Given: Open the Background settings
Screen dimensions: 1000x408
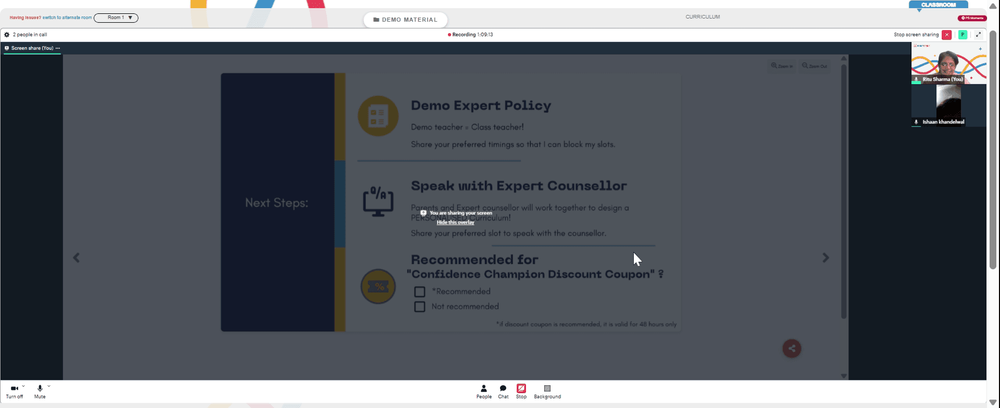Looking at the screenshot, I should pos(547,391).
